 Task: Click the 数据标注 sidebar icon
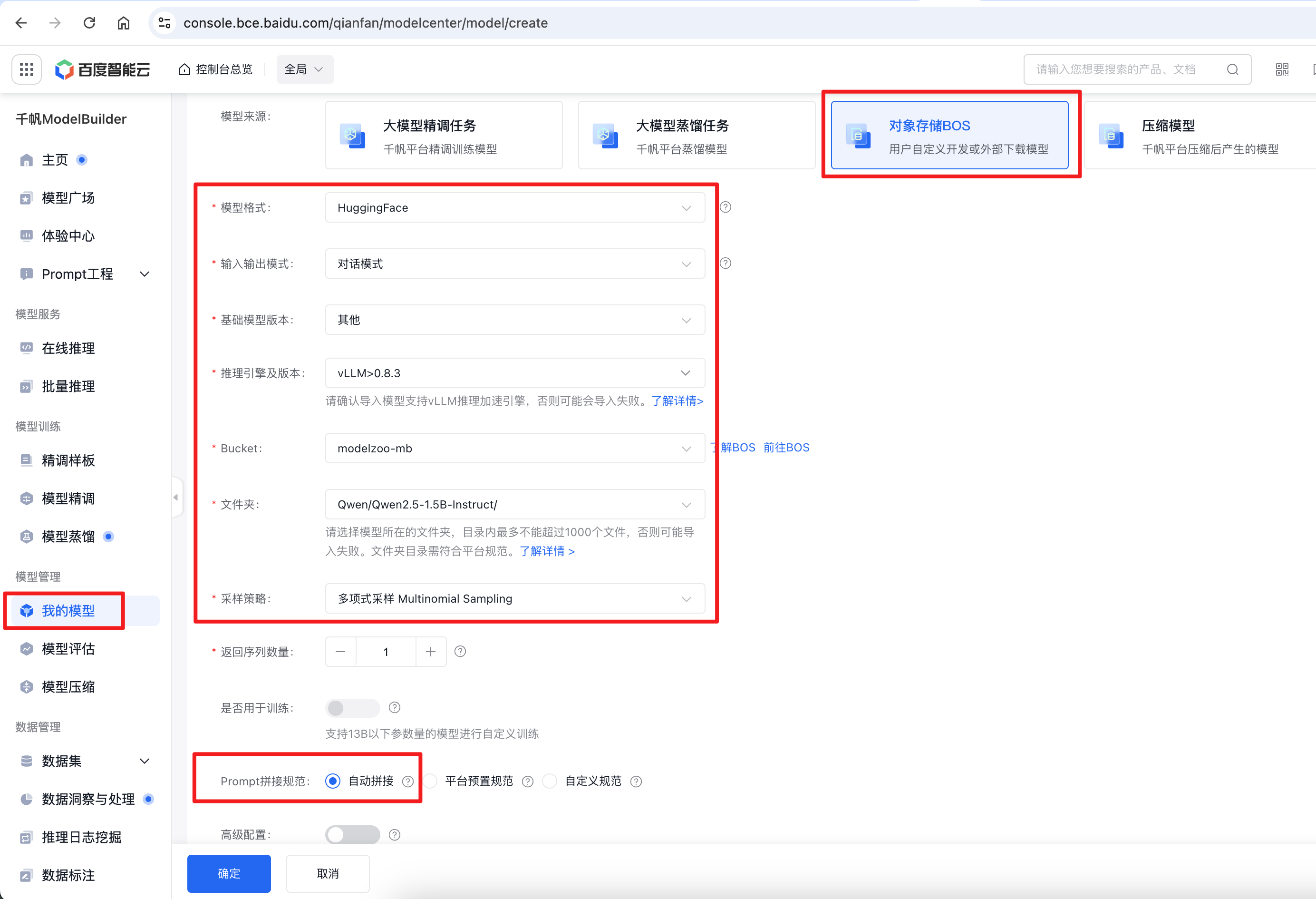(x=26, y=875)
